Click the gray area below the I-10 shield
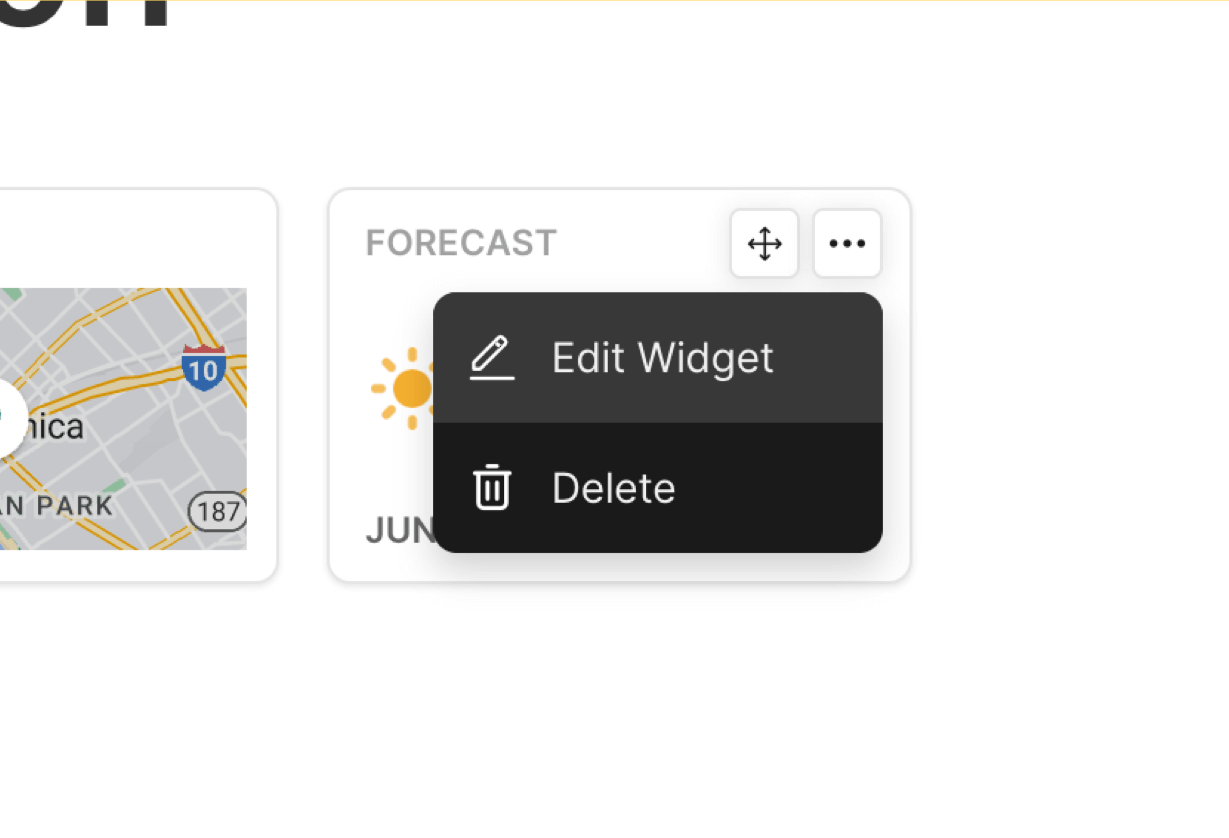This screenshot has height=838, width=1229. [x=200, y=440]
